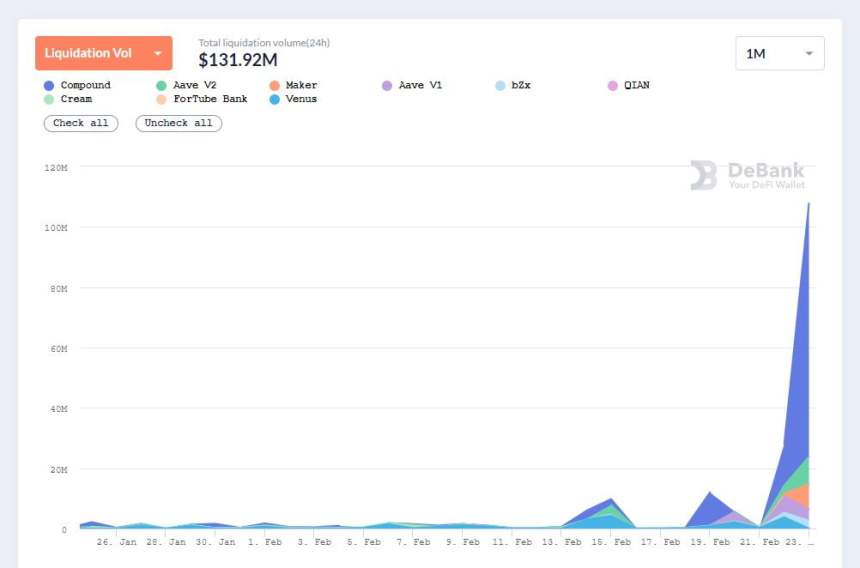This screenshot has width=860, height=568.
Task: Click the 60M y-axis label
Action: click(59, 349)
